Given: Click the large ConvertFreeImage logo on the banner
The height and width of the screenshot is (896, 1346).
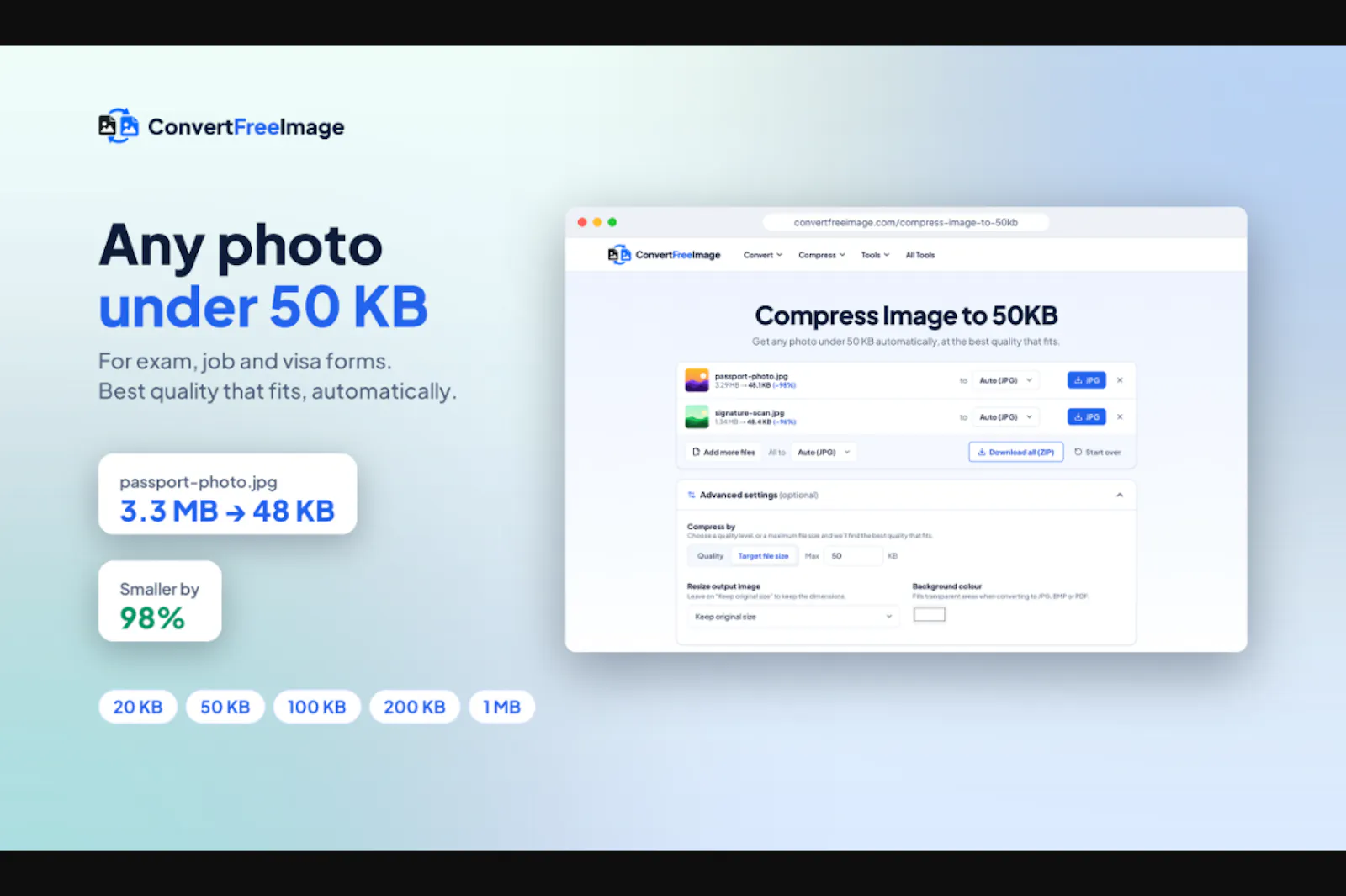Looking at the screenshot, I should 221,126.
